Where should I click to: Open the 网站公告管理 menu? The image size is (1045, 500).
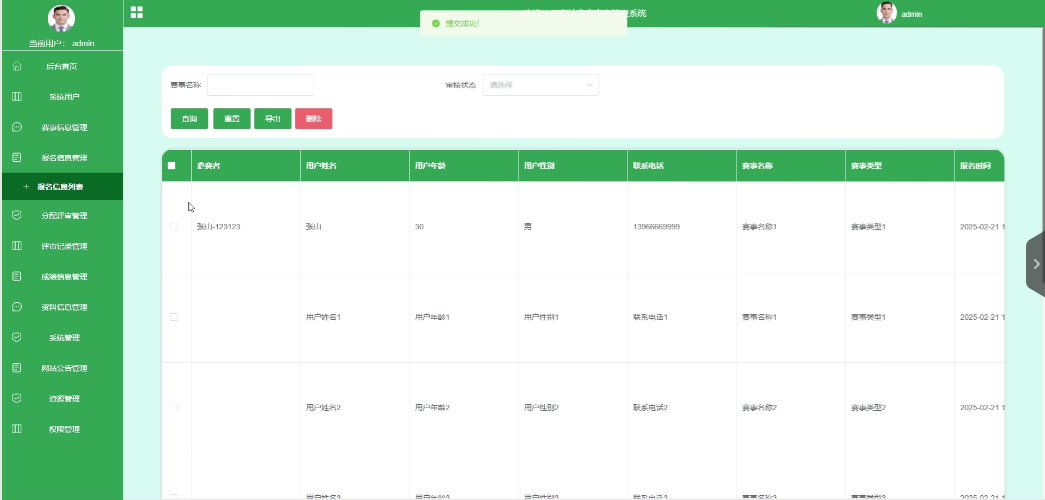(62, 368)
